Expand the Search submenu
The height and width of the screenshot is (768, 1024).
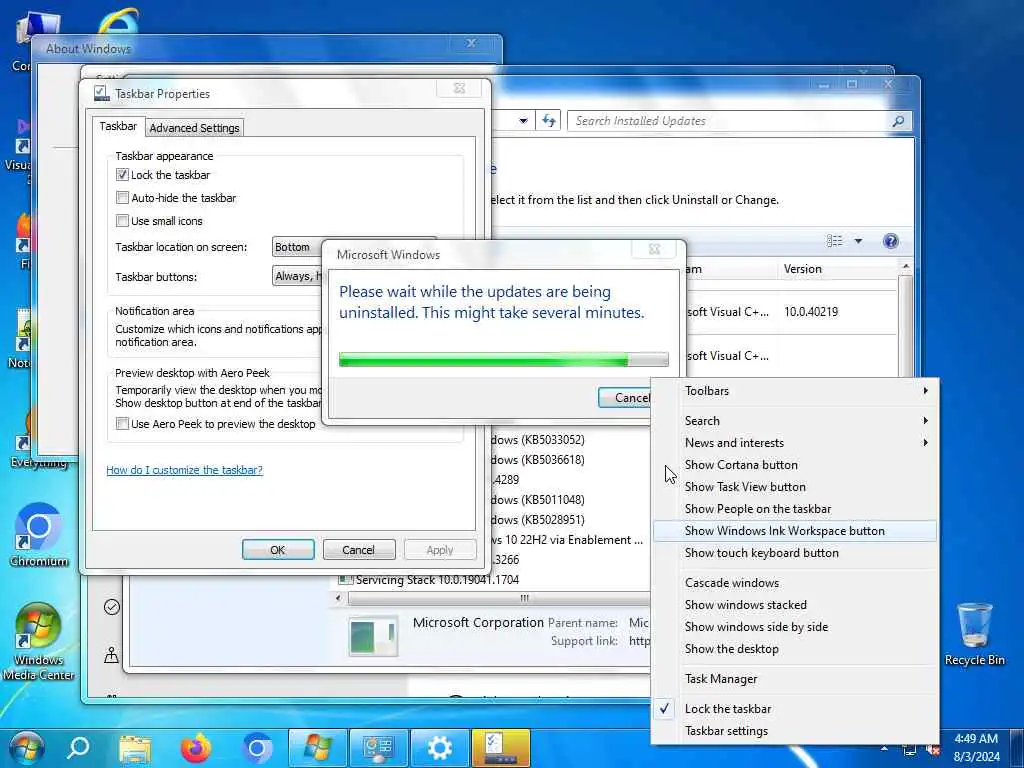click(795, 421)
